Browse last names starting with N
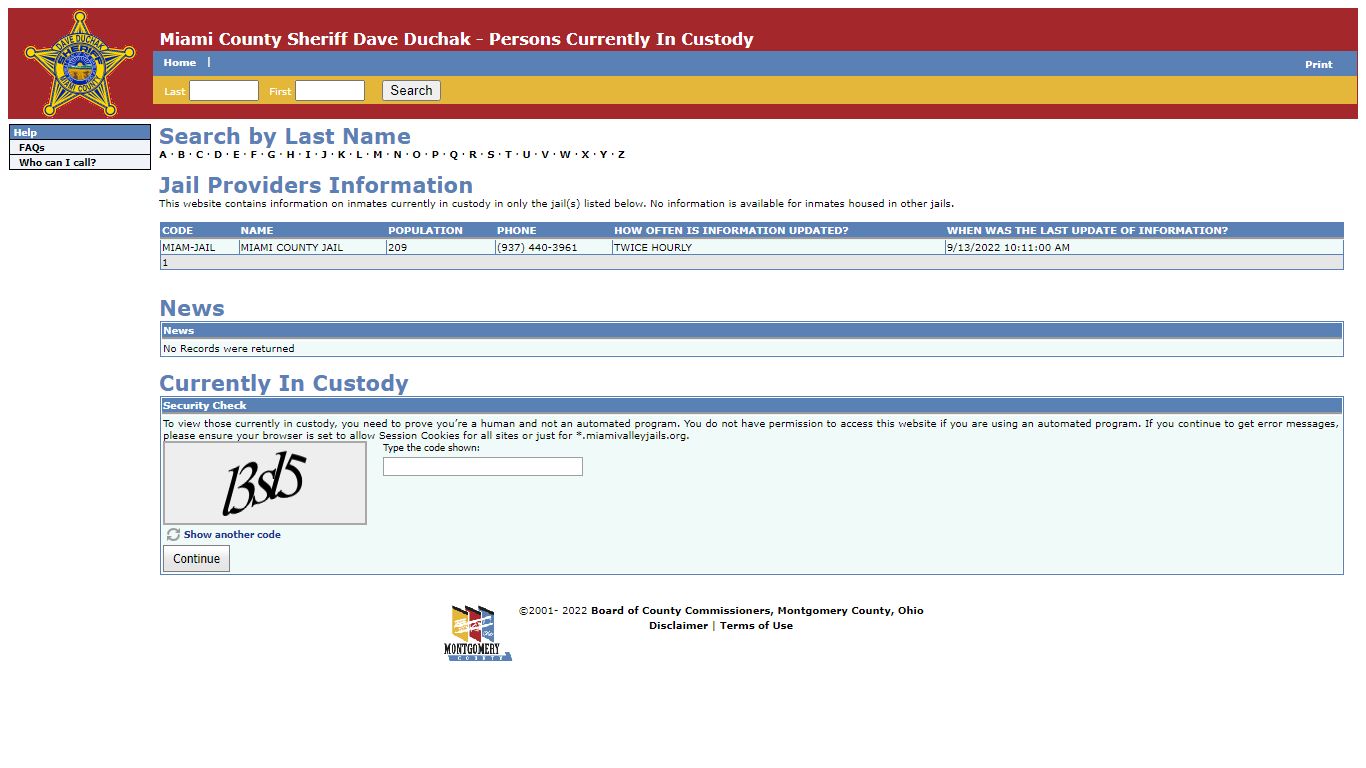 point(397,155)
